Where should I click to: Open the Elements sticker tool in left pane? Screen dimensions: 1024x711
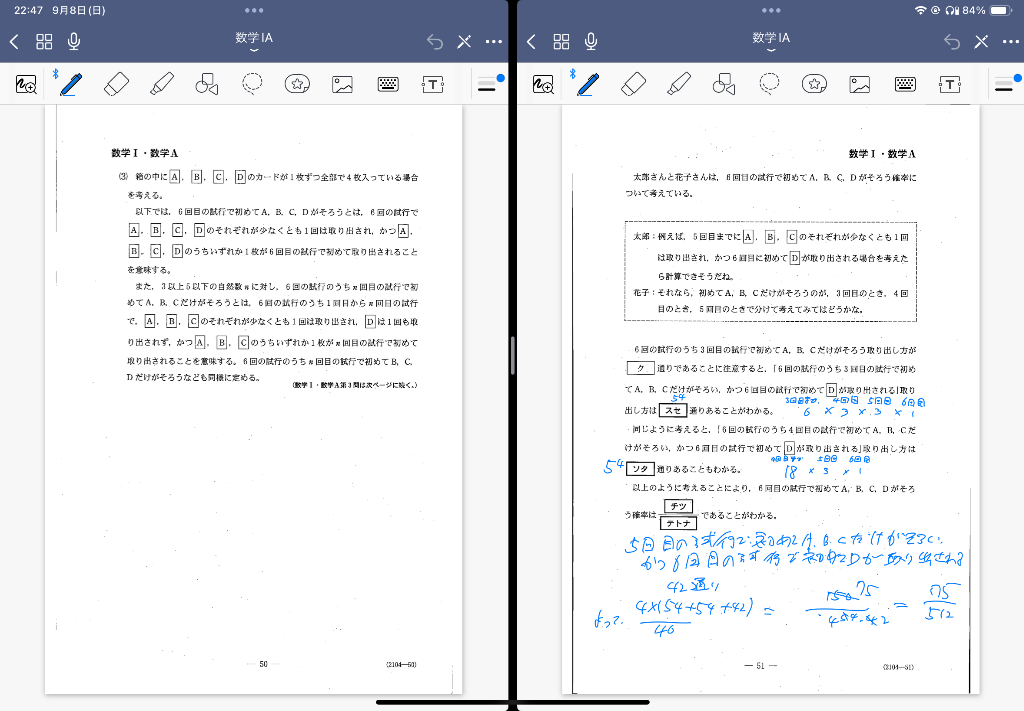pyautogui.click(x=296, y=84)
